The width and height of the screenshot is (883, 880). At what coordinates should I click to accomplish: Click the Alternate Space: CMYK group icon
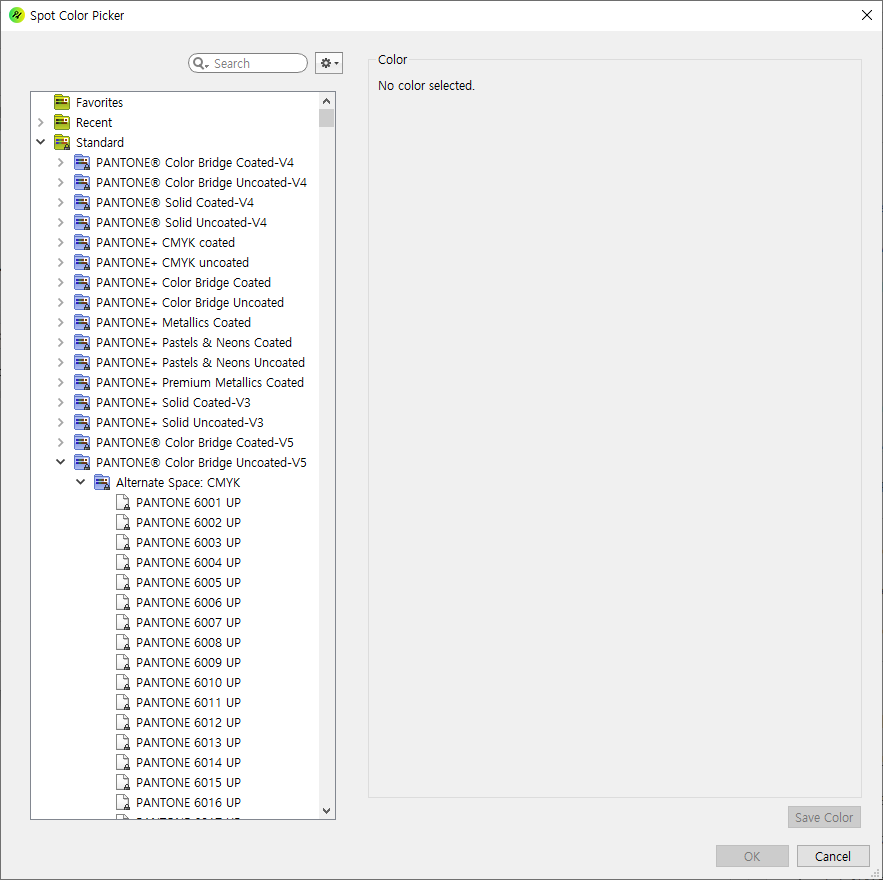click(x=102, y=483)
